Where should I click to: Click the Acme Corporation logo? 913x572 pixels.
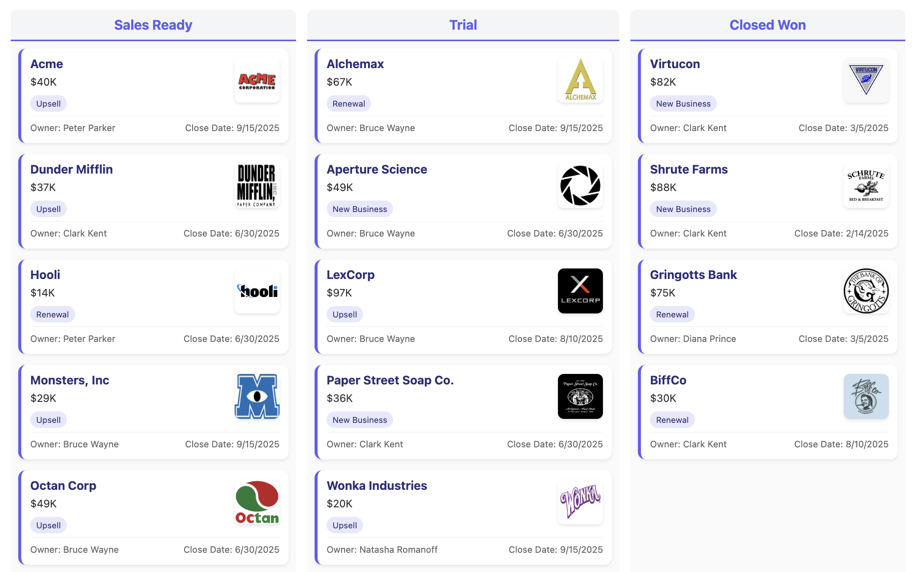(257, 80)
